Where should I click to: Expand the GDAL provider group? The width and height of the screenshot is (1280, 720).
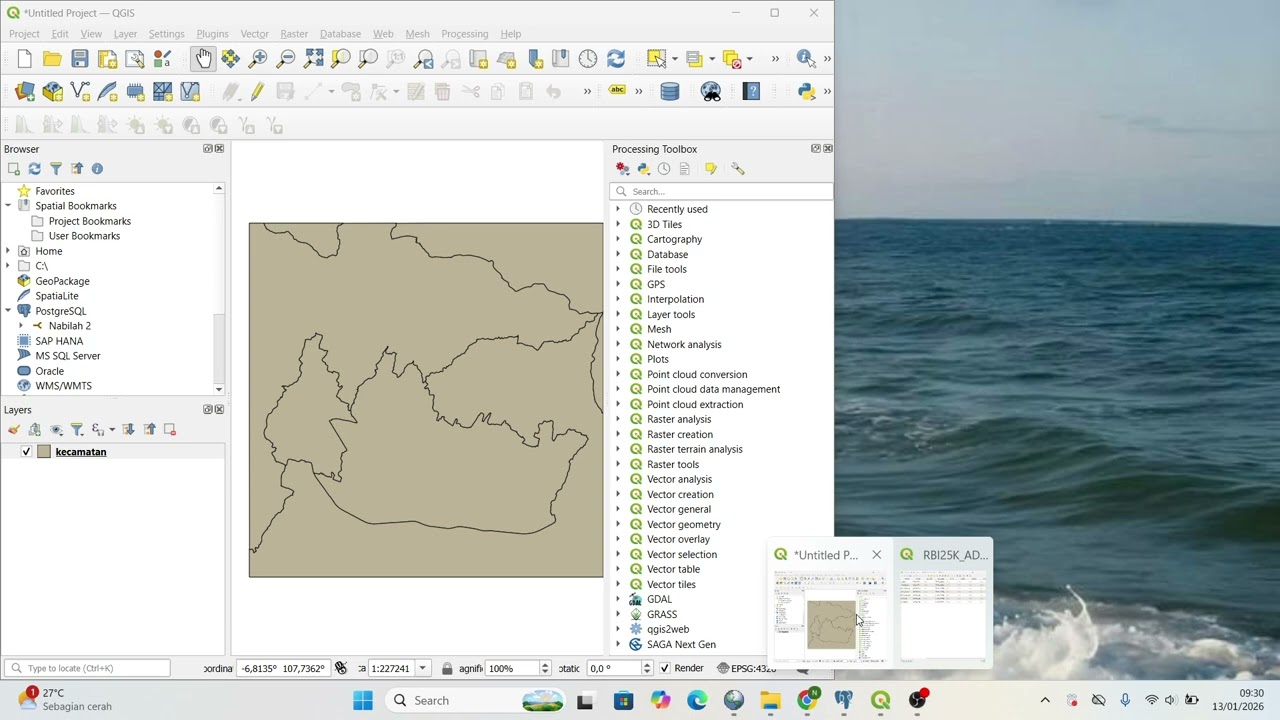[618, 599]
